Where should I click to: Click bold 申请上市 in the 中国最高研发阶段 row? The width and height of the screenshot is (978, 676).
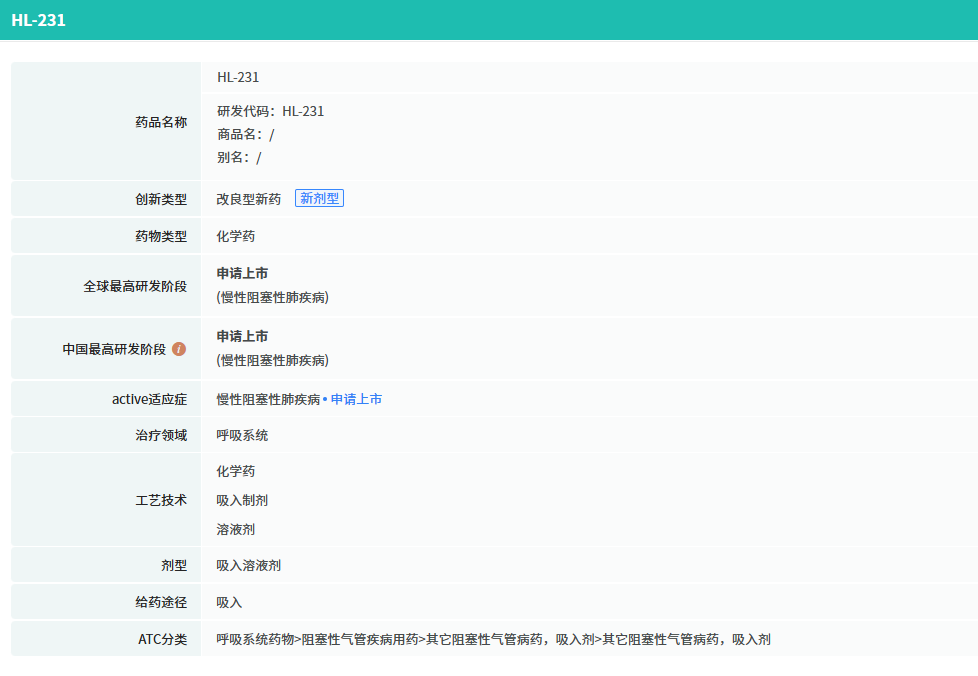coord(242,336)
